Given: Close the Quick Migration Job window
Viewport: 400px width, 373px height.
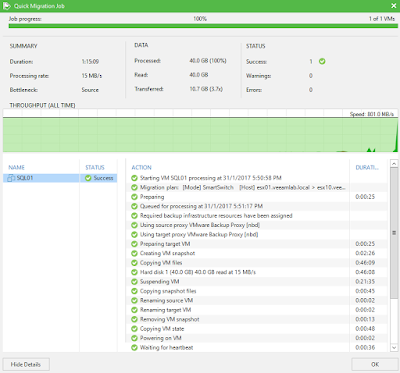Looking at the screenshot, I should [x=393, y=6].
